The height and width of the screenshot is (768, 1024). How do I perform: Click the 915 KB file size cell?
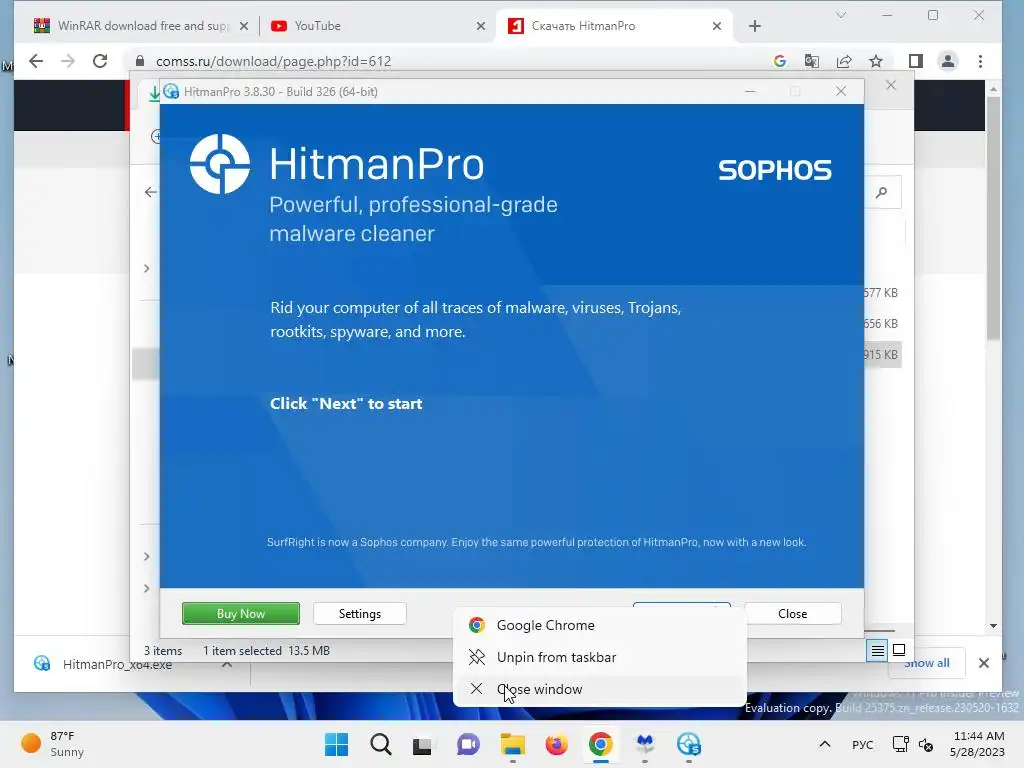(881, 355)
